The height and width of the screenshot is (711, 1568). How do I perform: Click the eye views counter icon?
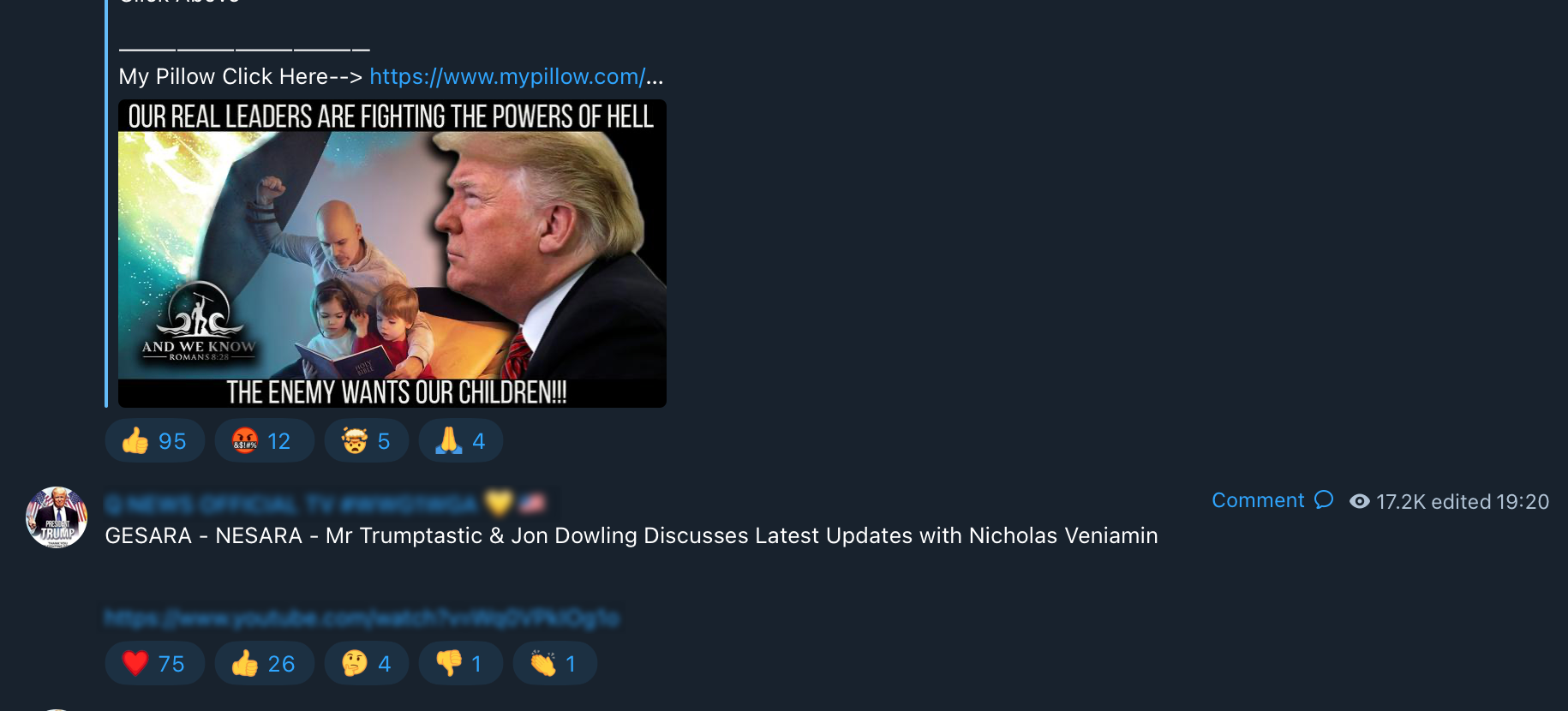[1359, 501]
